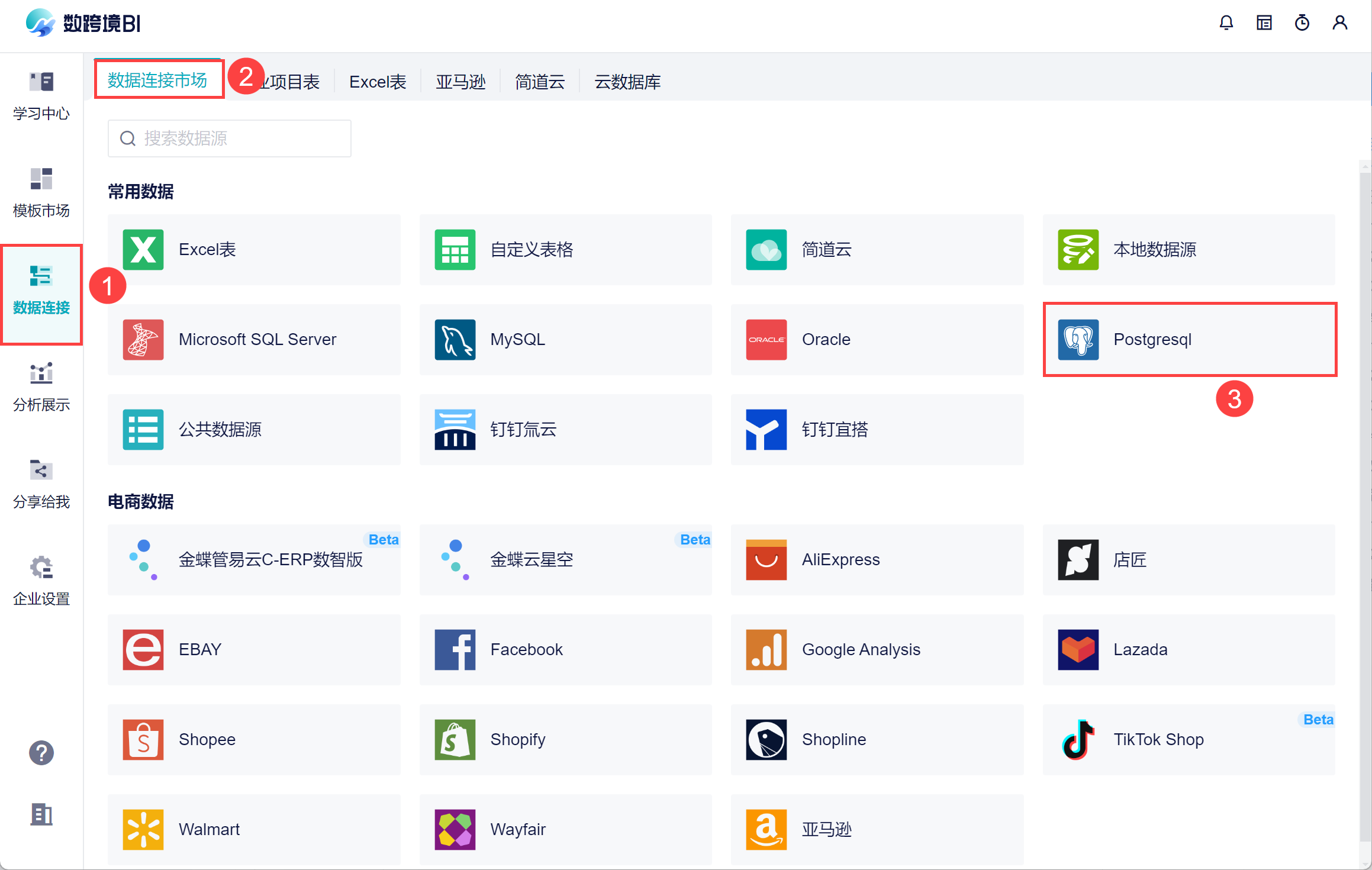Click the table list icon in header
1372x870 pixels.
(x=1264, y=23)
